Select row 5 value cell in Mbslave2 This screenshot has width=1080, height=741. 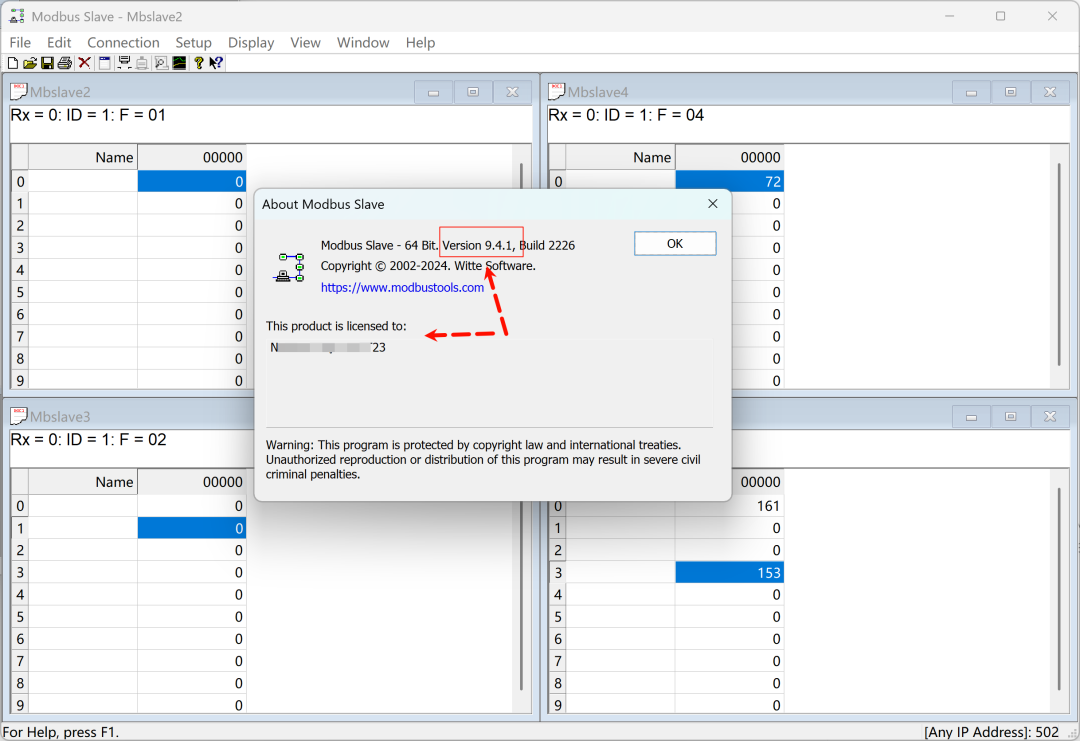pos(191,292)
